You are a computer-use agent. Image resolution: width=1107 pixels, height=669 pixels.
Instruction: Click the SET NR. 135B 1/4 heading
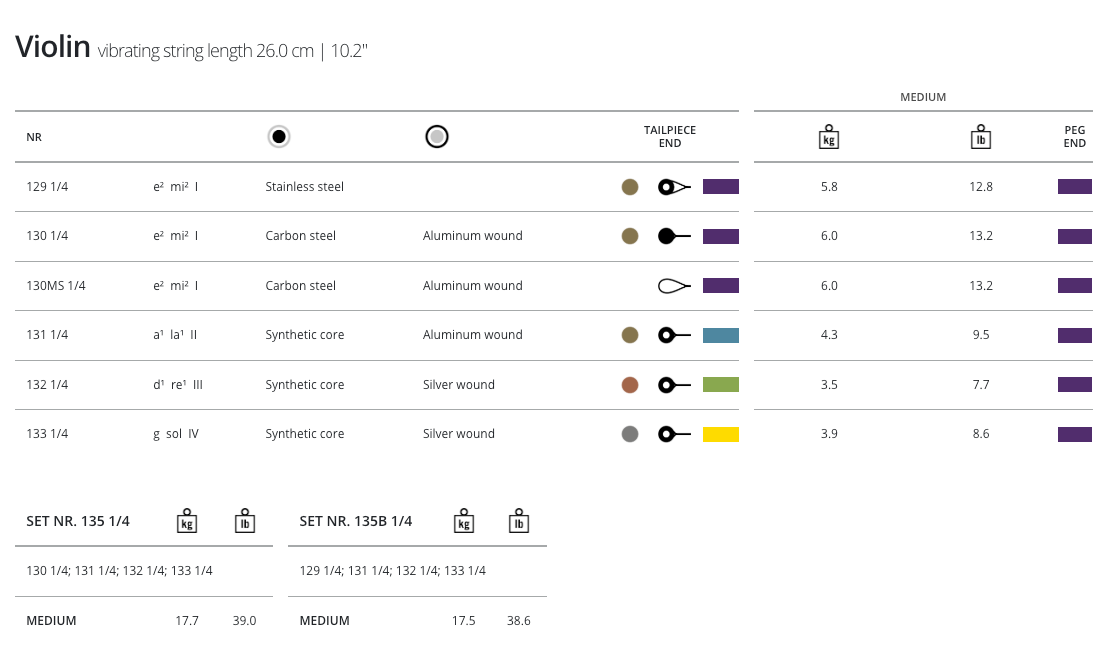click(x=356, y=521)
